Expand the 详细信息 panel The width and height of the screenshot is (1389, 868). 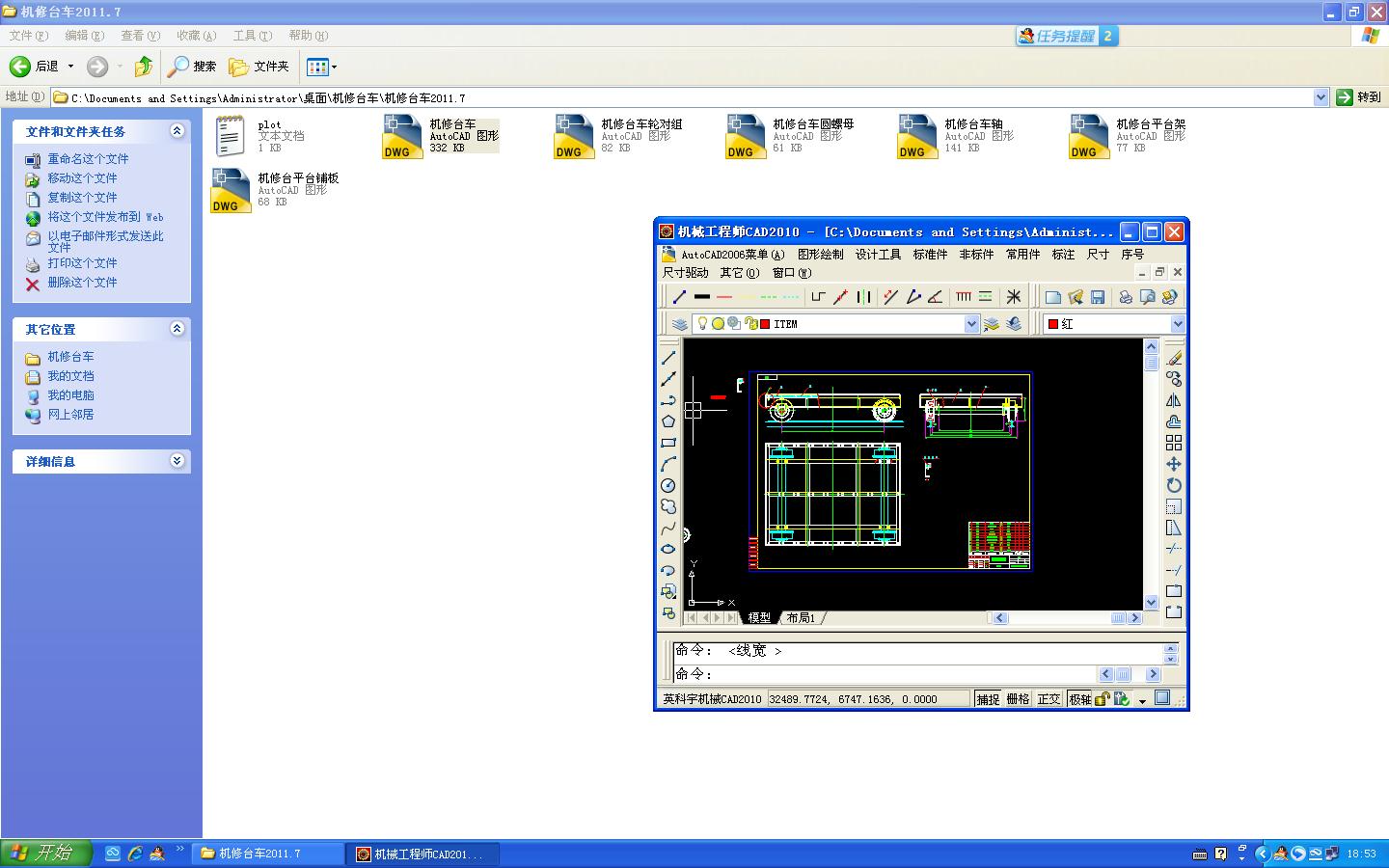(x=177, y=461)
